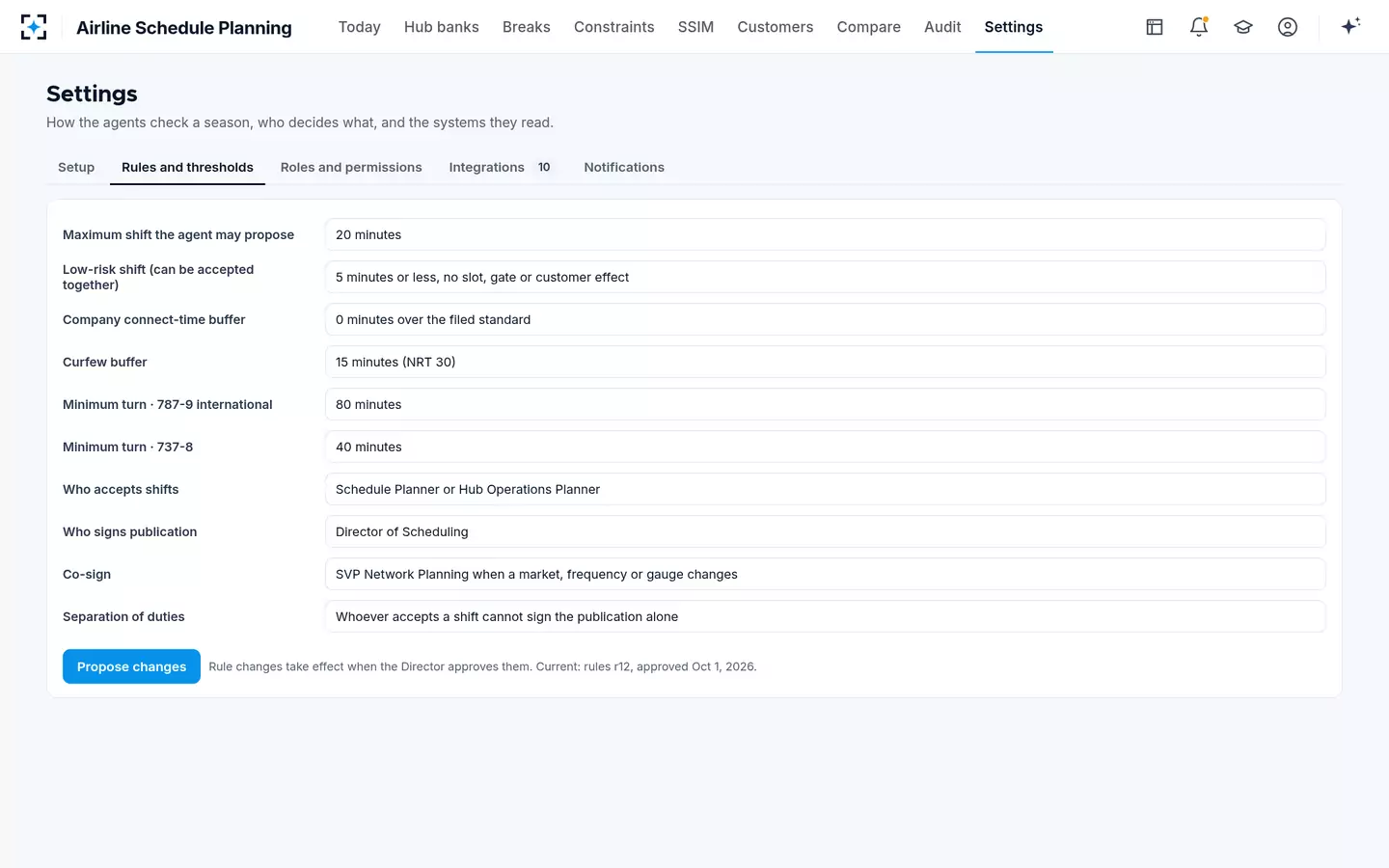Open Hub banks in the top navigation
This screenshot has height=868, width=1389.
[x=442, y=27]
